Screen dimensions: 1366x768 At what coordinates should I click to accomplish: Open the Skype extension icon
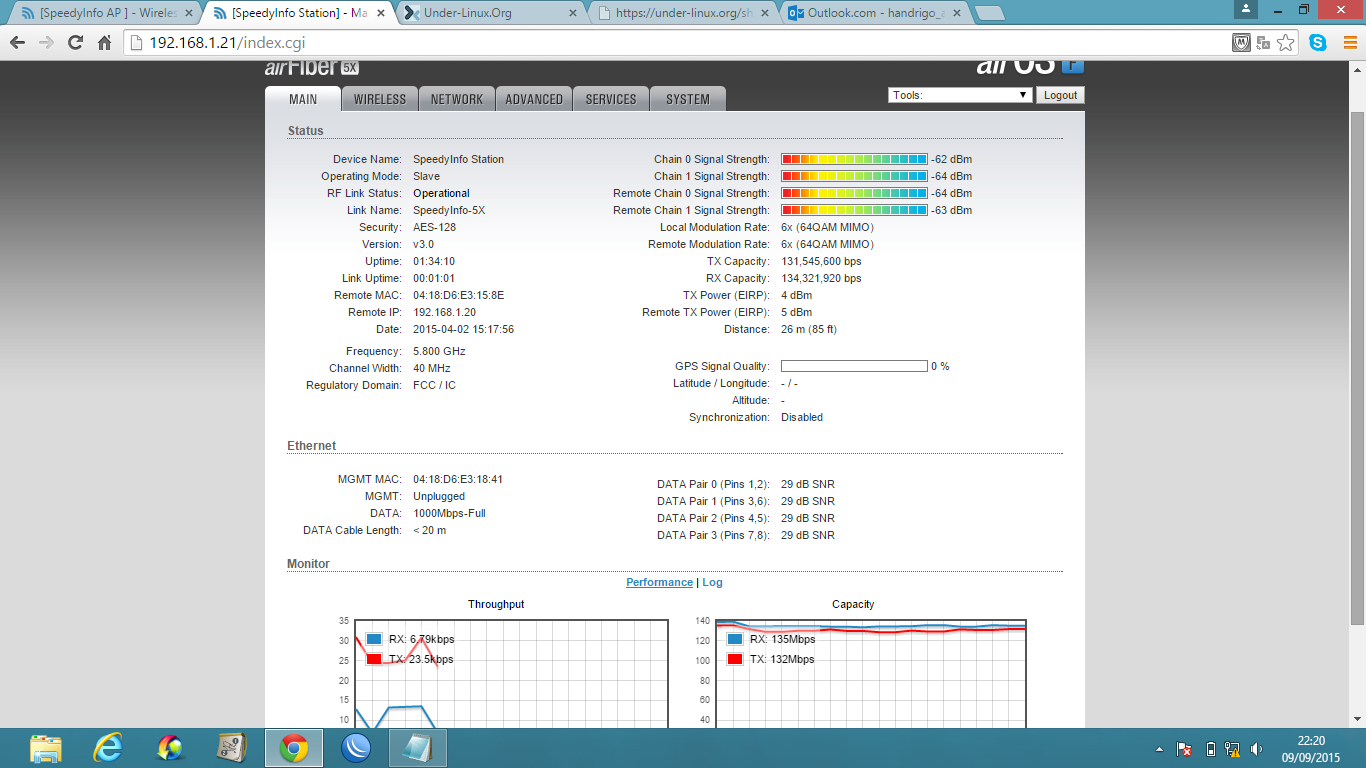tap(1318, 43)
